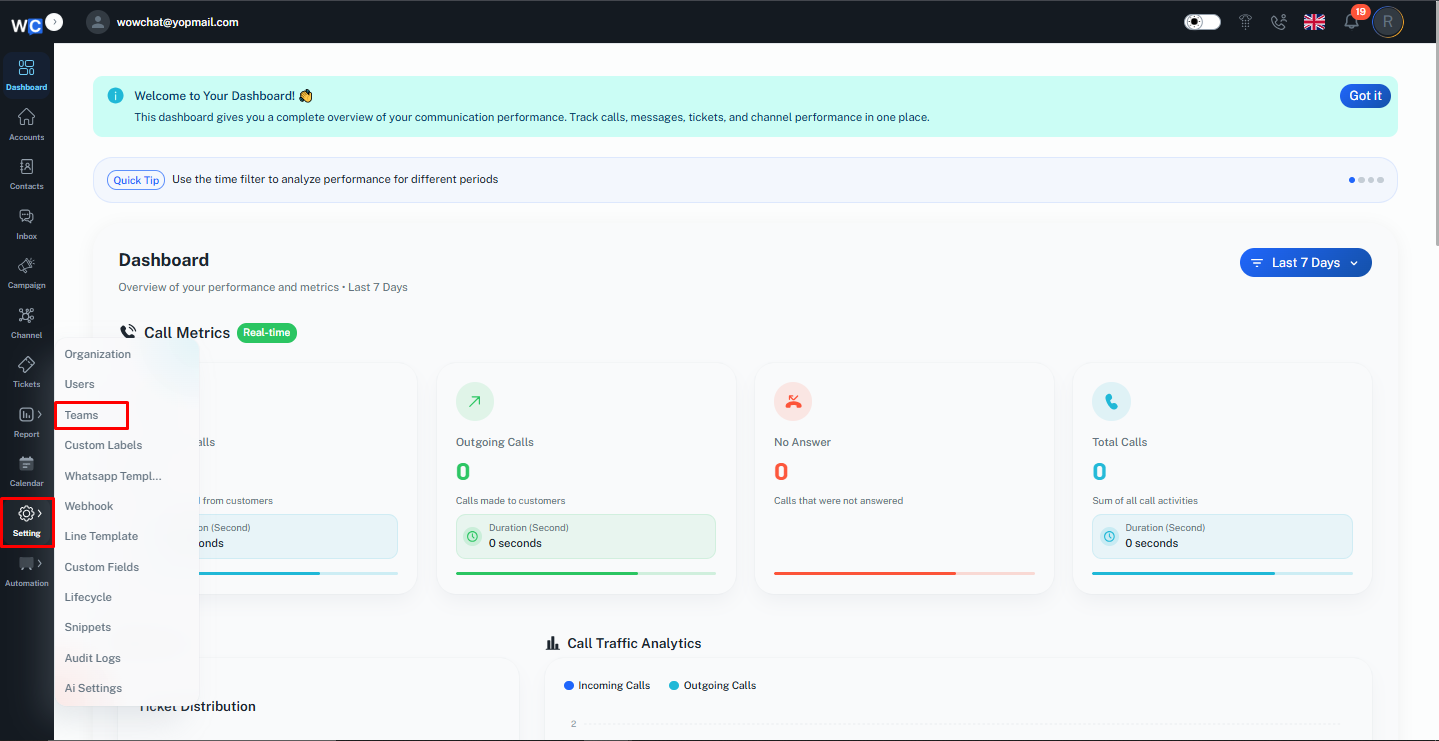Click the No Answer card title
The height and width of the screenshot is (741, 1439).
803,442
